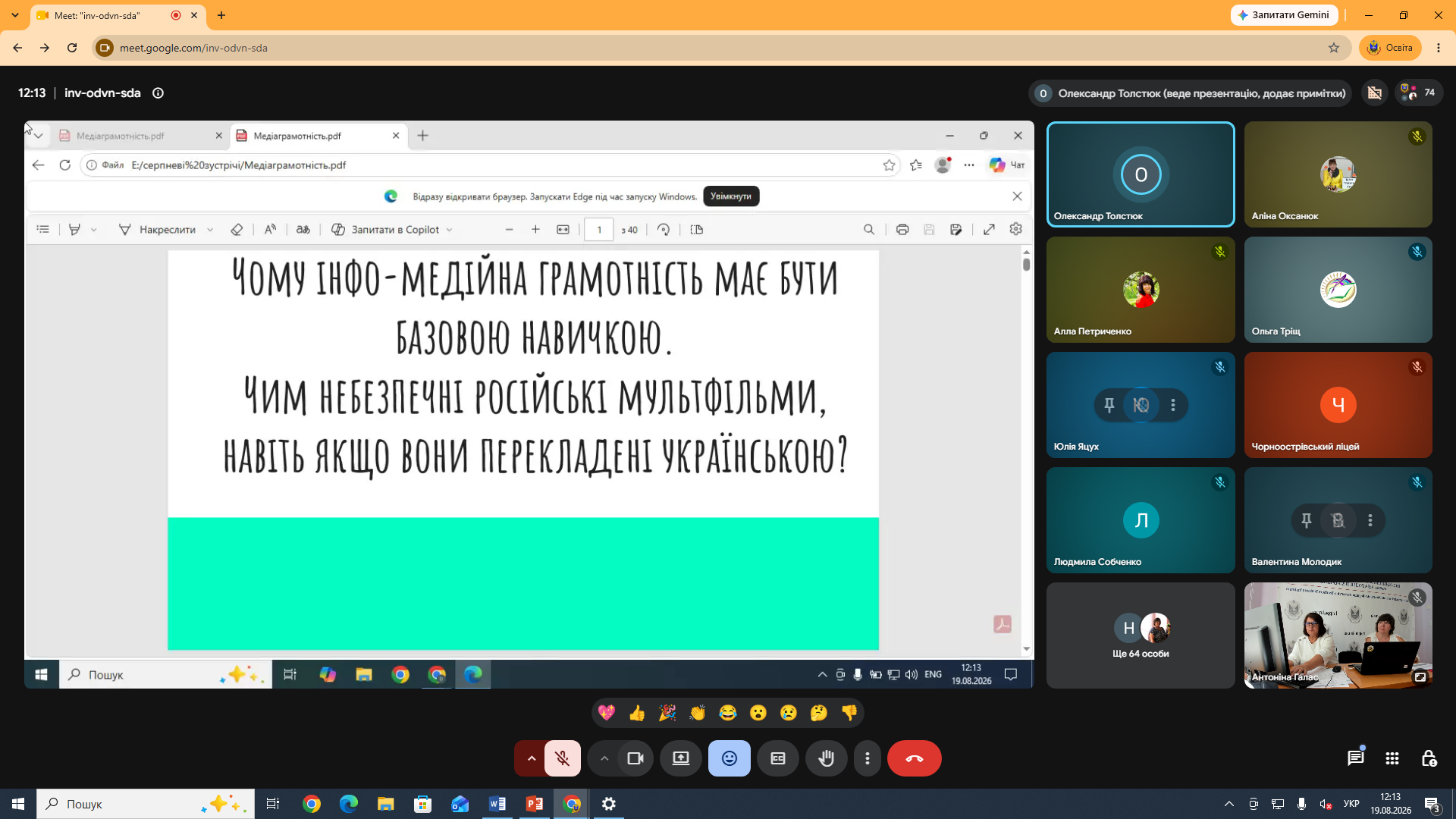Click the presentation layout icon beside presenter name
The image size is (1456, 819).
point(1374,93)
